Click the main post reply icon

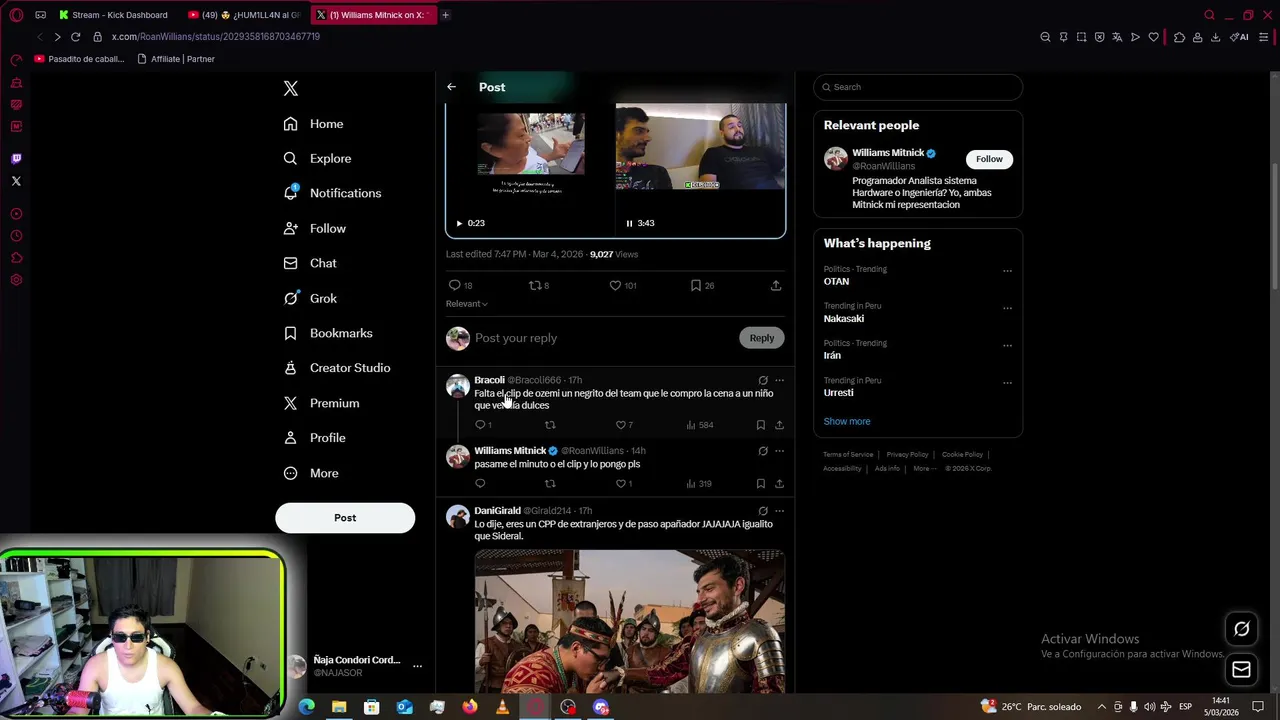point(455,285)
